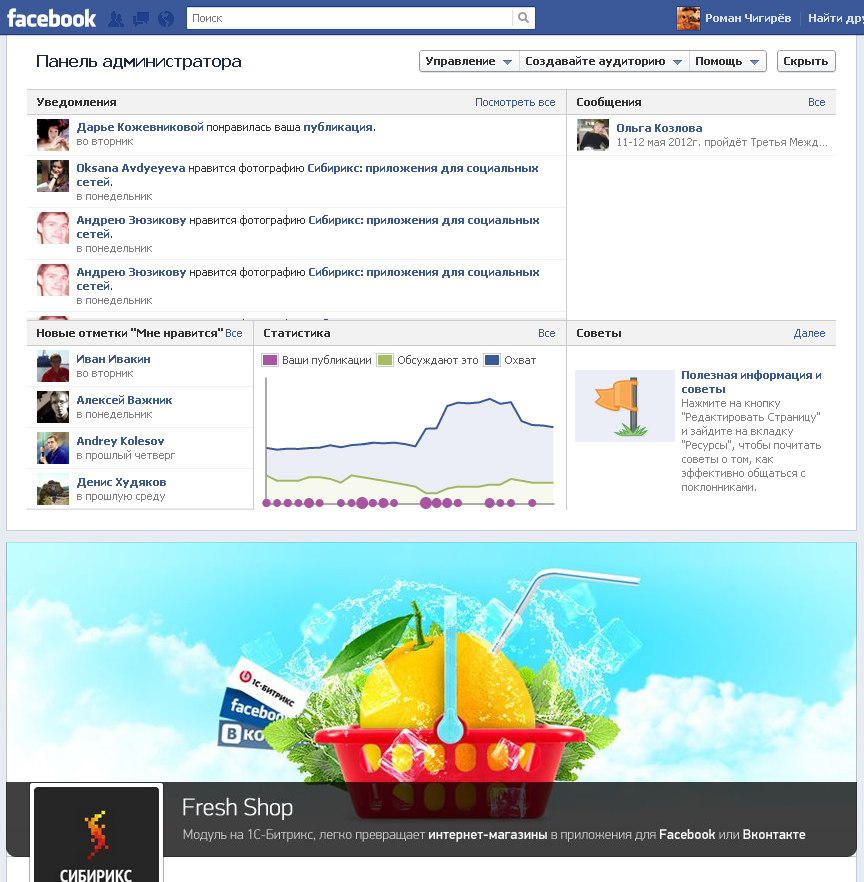Open Oksana Avdyeyeva profile link

[130, 168]
